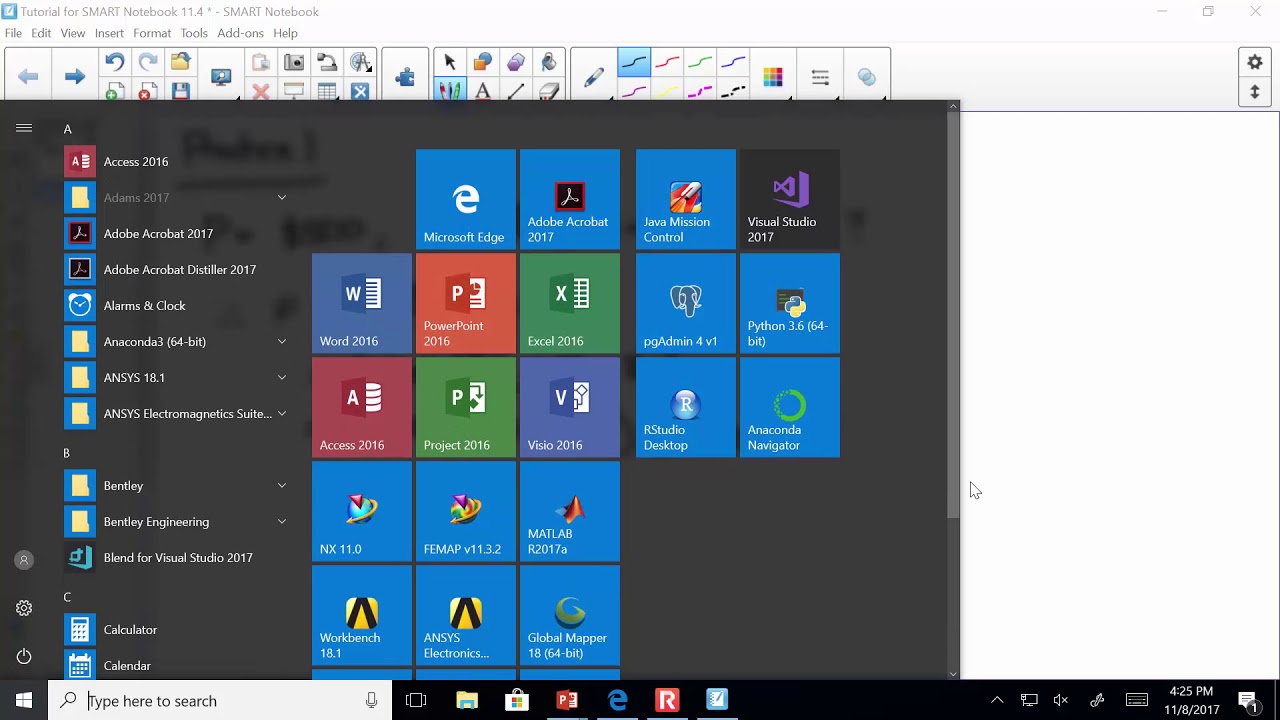1280x720 pixels.
Task: Open a file with the folder icon
Action: point(181,63)
